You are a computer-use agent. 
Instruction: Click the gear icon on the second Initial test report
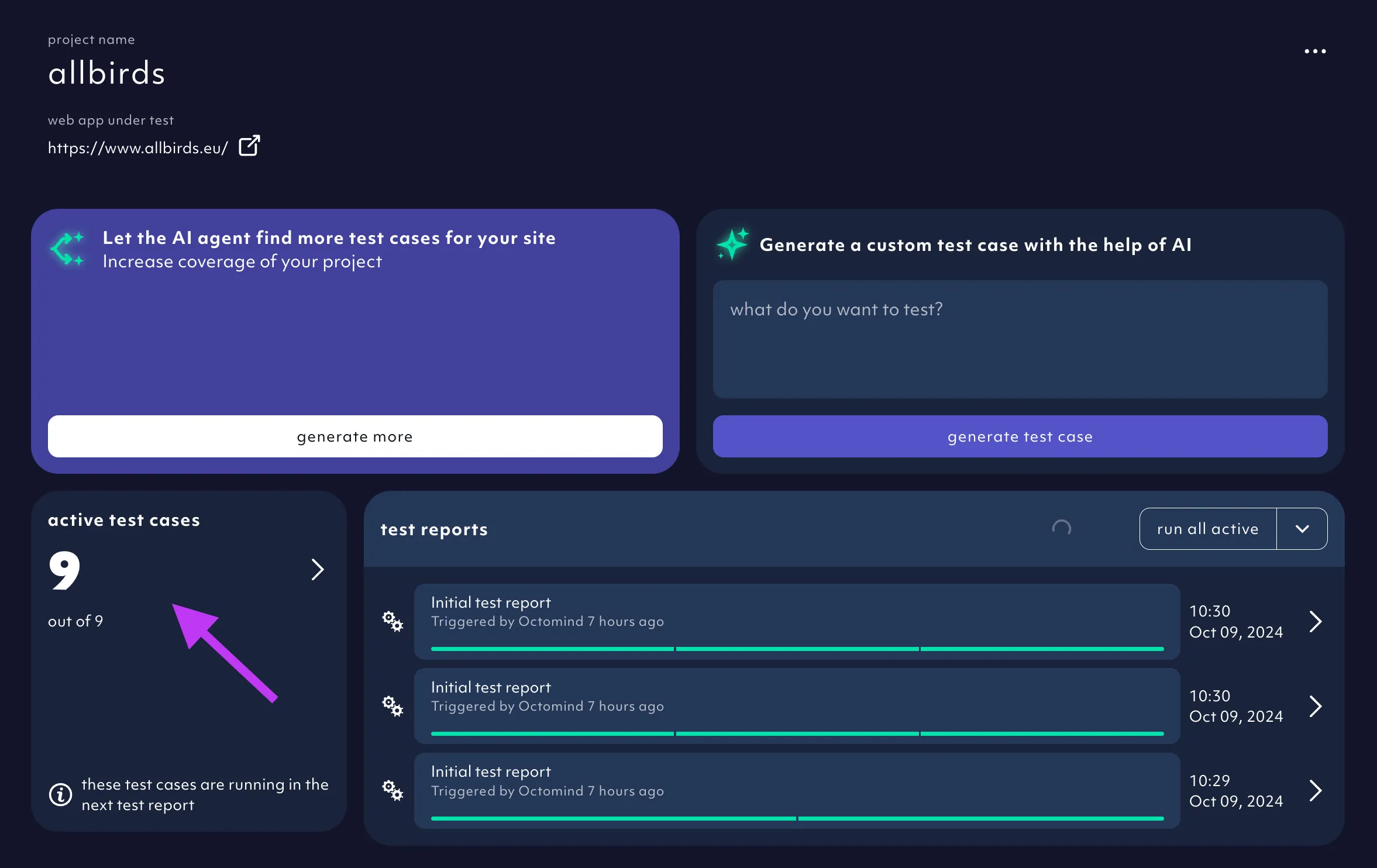[x=392, y=706]
